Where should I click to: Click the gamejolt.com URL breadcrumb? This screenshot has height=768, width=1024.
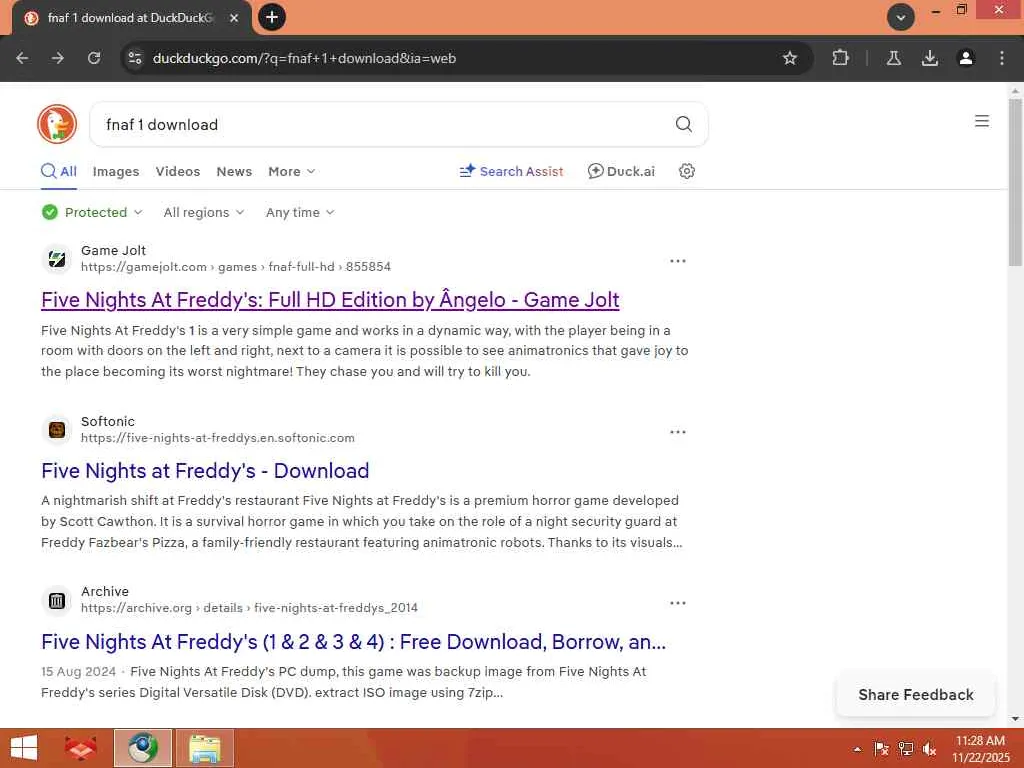[236, 267]
